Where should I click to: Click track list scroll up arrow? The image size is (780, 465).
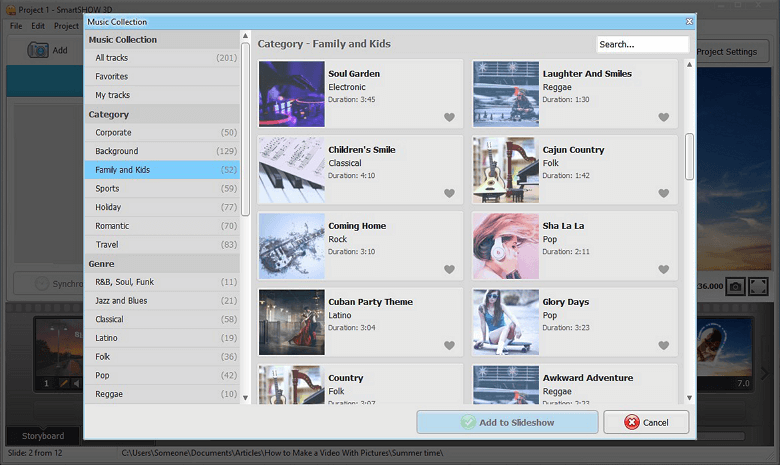pos(689,65)
